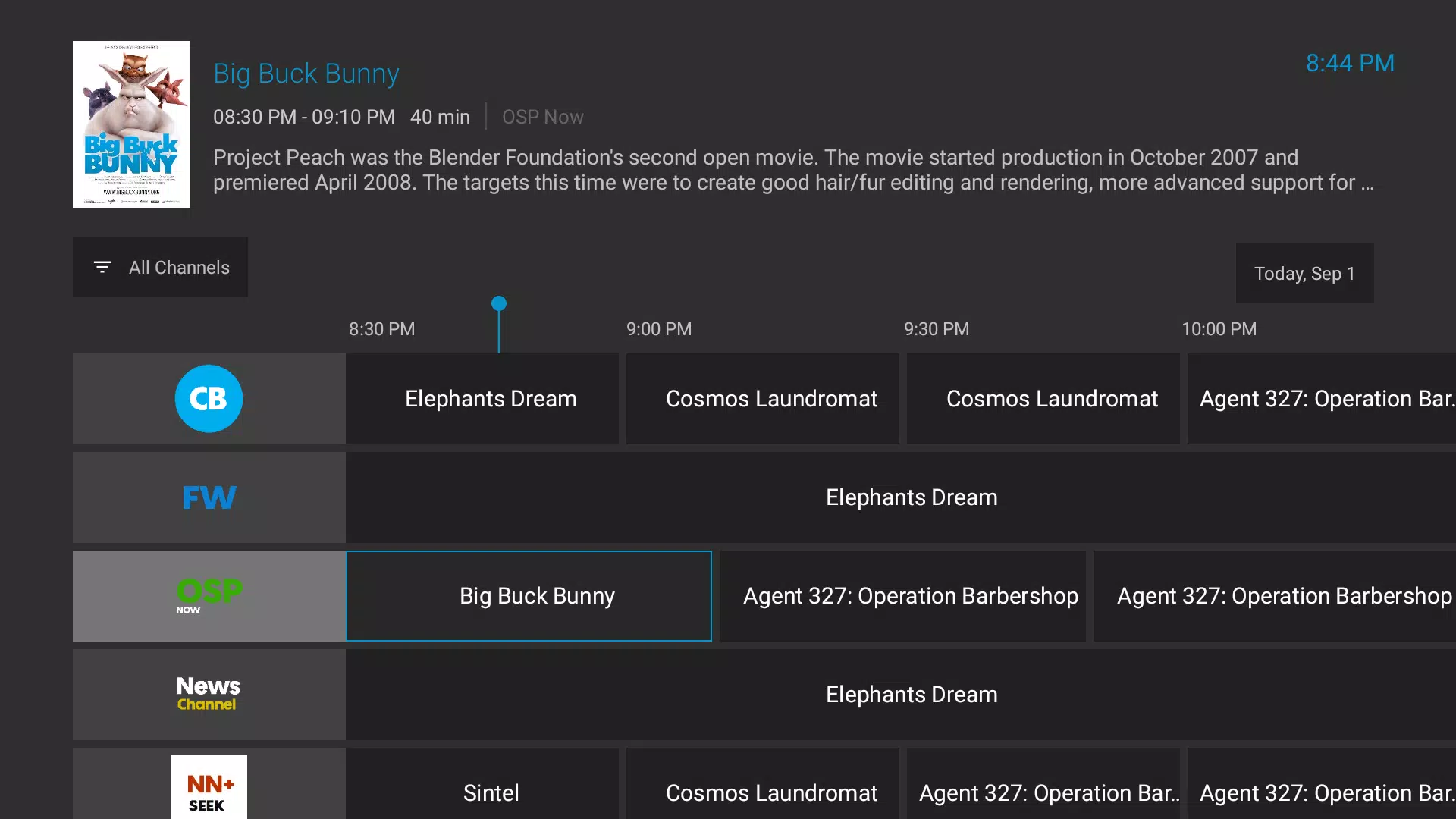This screenshot has height=819, width=1456.
Task: Select Elephants Dream on the CB channel
Action: point(482,399)
